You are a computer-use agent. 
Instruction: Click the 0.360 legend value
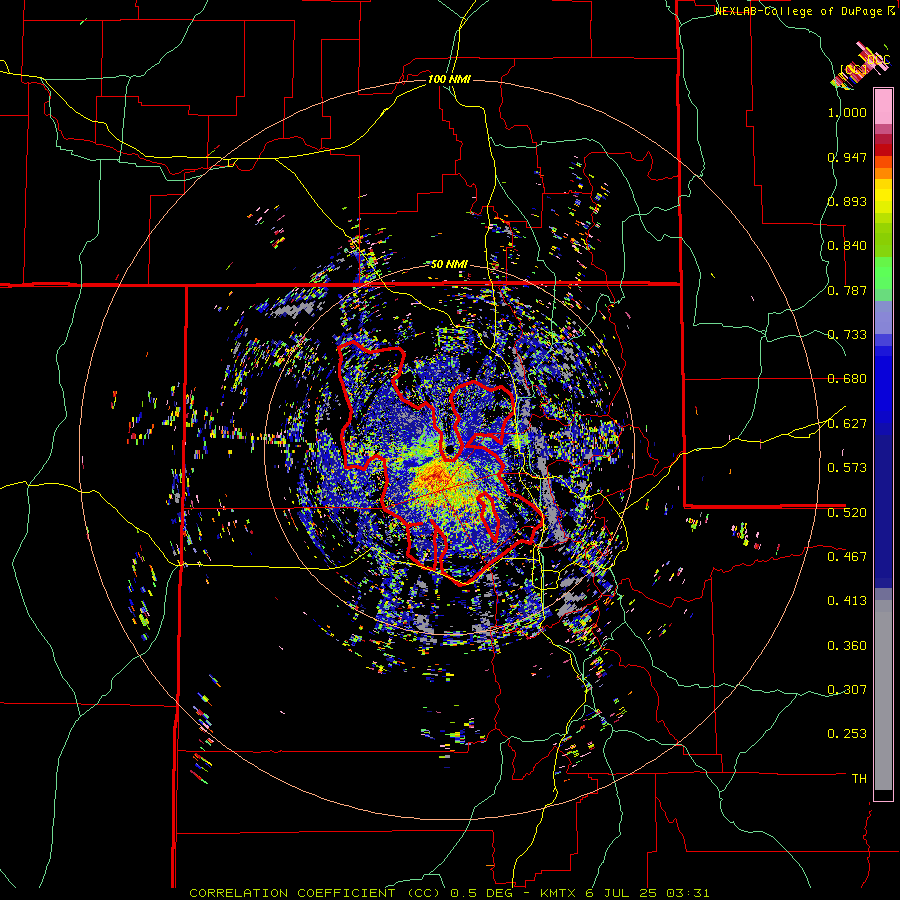(x=847, y=646)
